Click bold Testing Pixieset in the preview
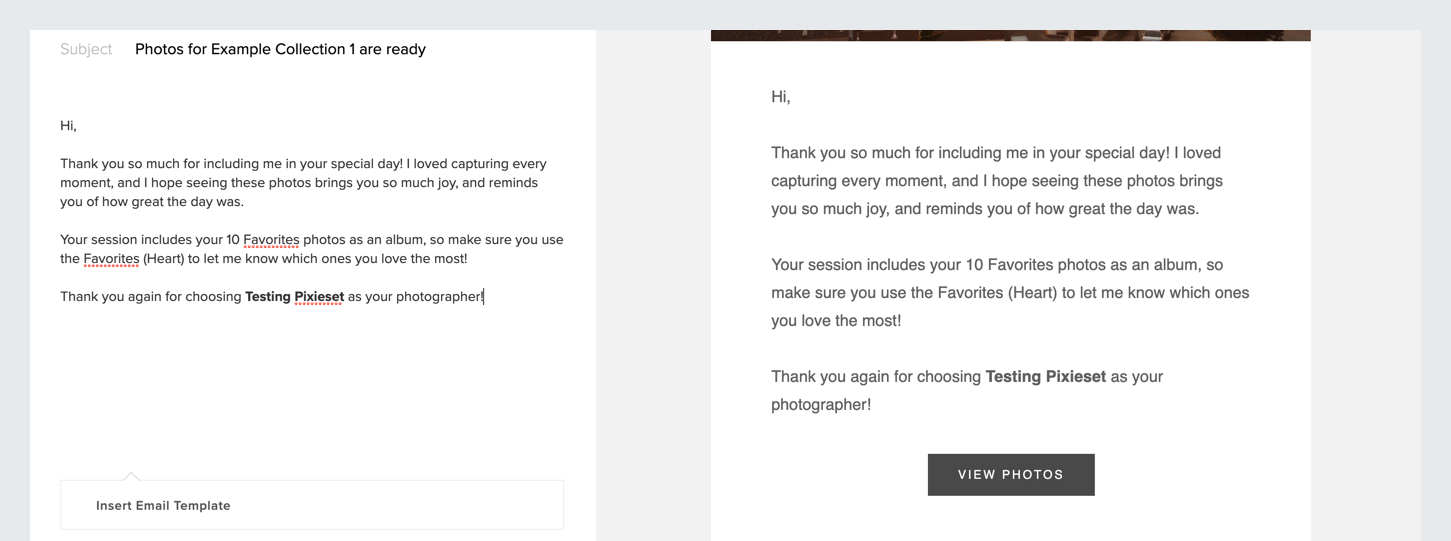 click(1046, 377)
